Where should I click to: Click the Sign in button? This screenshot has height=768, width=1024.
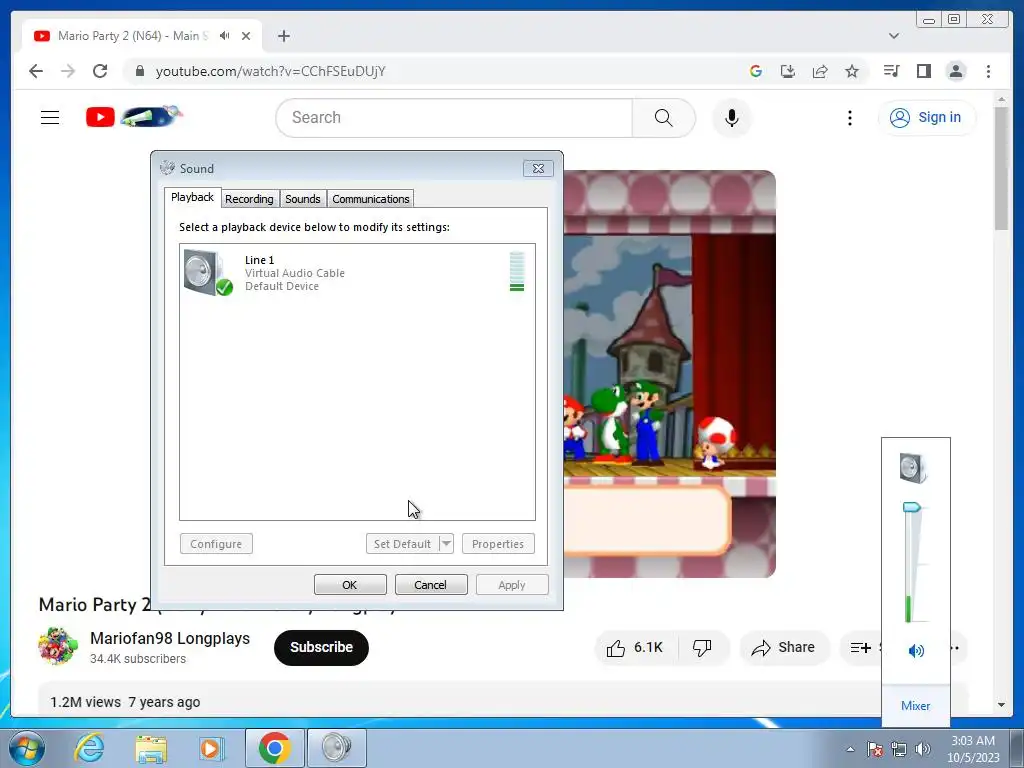click(927, 118)
